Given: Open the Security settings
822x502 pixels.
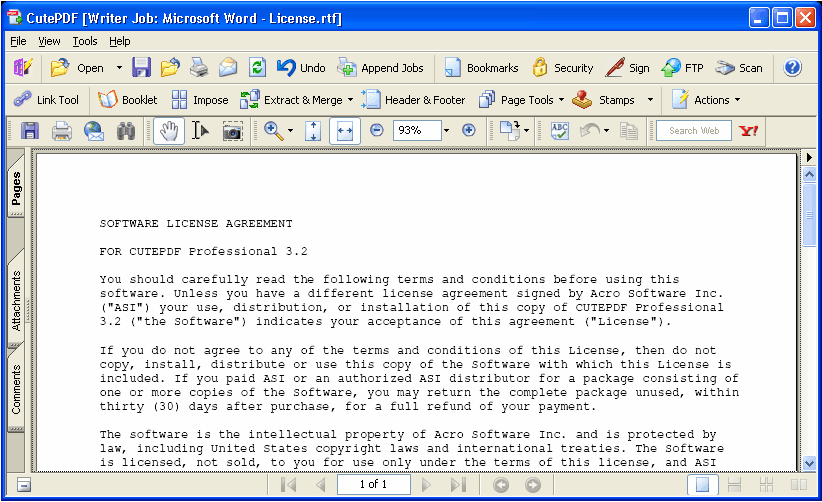Looking at the screenshot, I should click(562, 68).
